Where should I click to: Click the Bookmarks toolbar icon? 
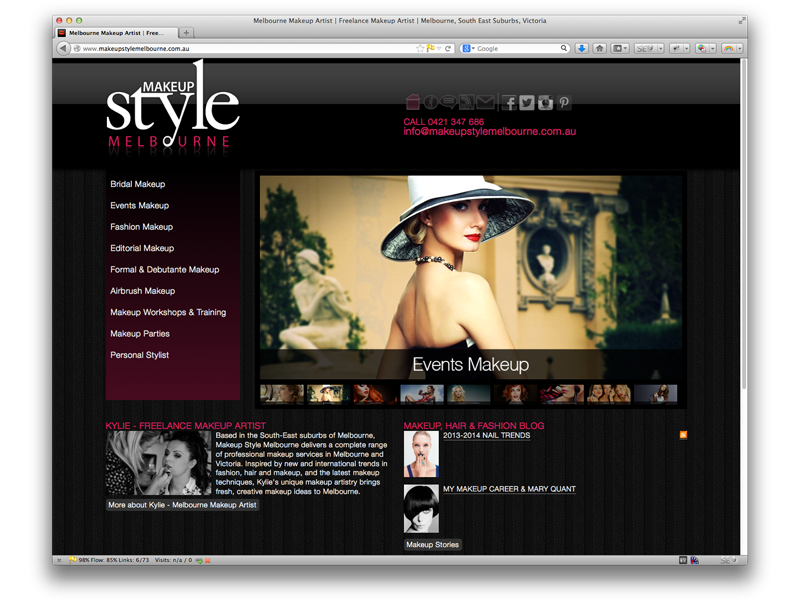click(617, 48)
